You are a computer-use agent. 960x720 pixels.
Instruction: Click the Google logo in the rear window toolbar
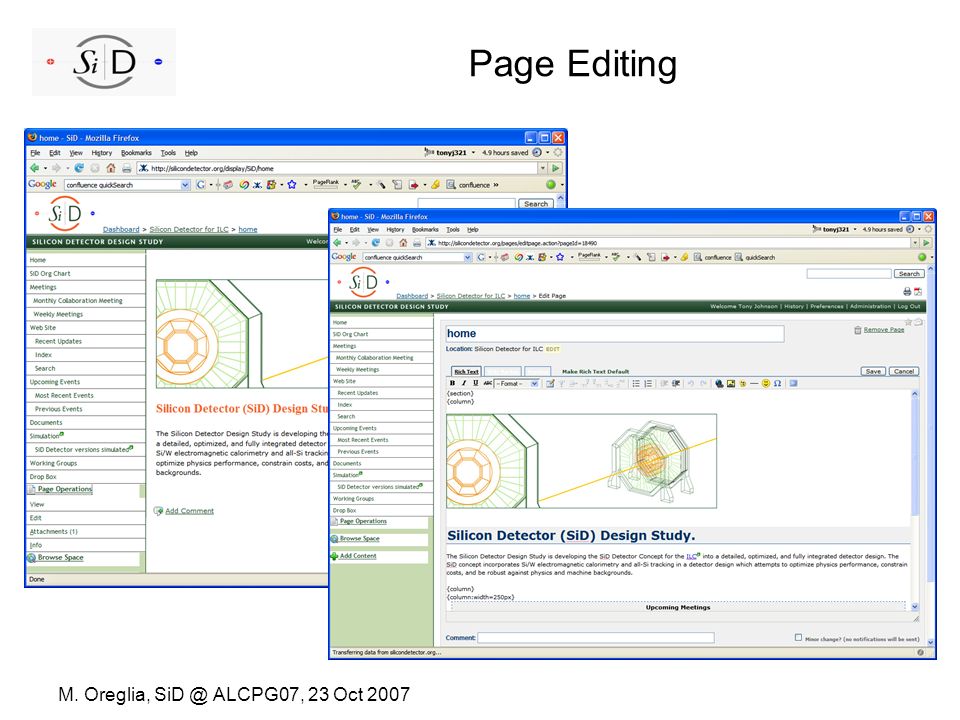(x=42, y=184)
